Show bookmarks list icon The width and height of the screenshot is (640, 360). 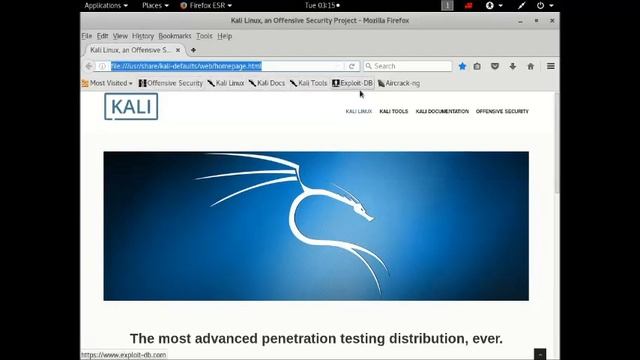pyautogui.click(x=477, y=66)
